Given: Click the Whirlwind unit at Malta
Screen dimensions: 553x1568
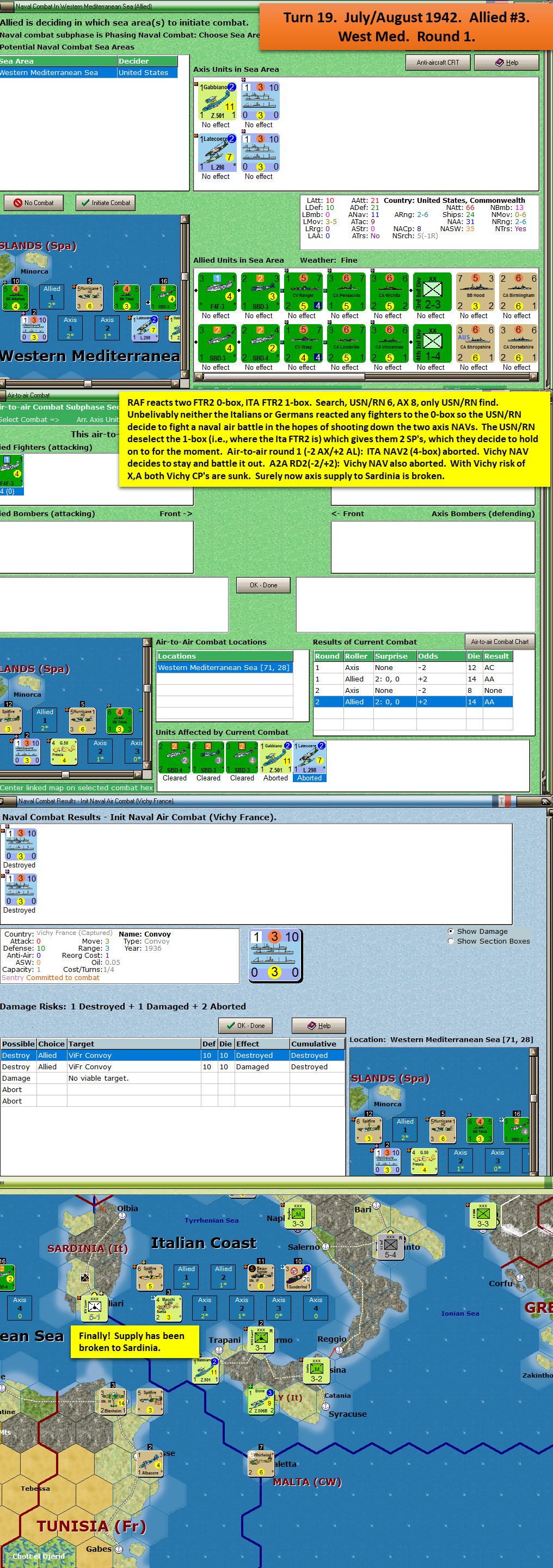Looking at the screenshot, I should click(x=260, y=1465).
